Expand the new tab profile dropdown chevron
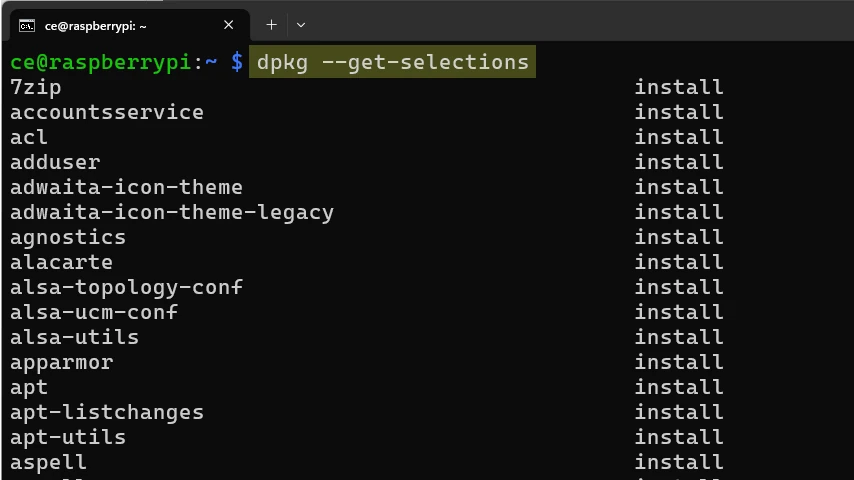The height and width of the screenshot is (480, 854). coord(301,25)
